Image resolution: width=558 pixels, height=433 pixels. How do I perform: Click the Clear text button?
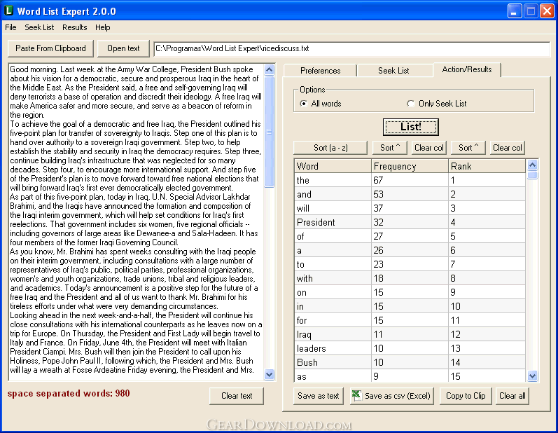click(x=237, y=396)
